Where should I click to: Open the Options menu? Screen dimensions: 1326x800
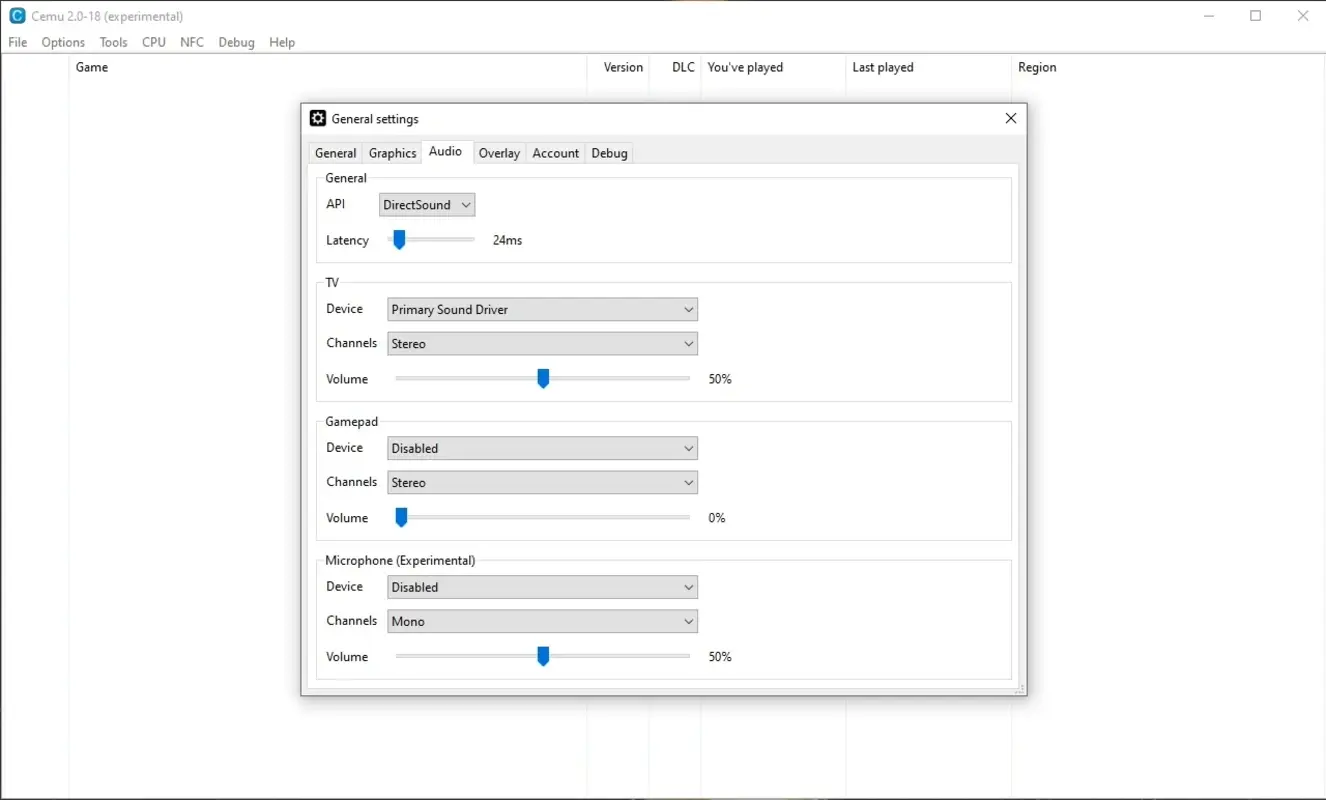pos(62,42)
